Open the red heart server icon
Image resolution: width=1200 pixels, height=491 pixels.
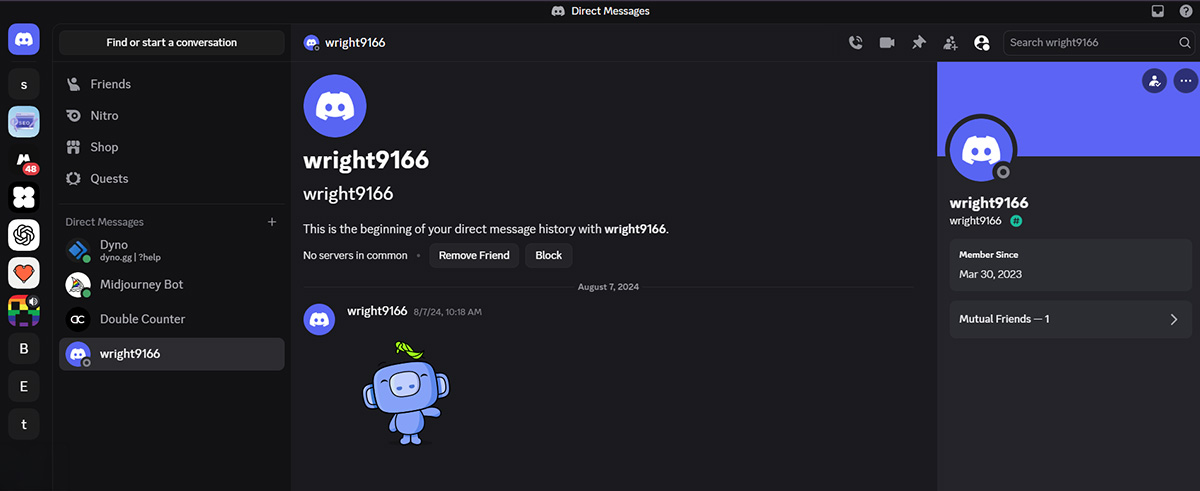pos(24,273)
